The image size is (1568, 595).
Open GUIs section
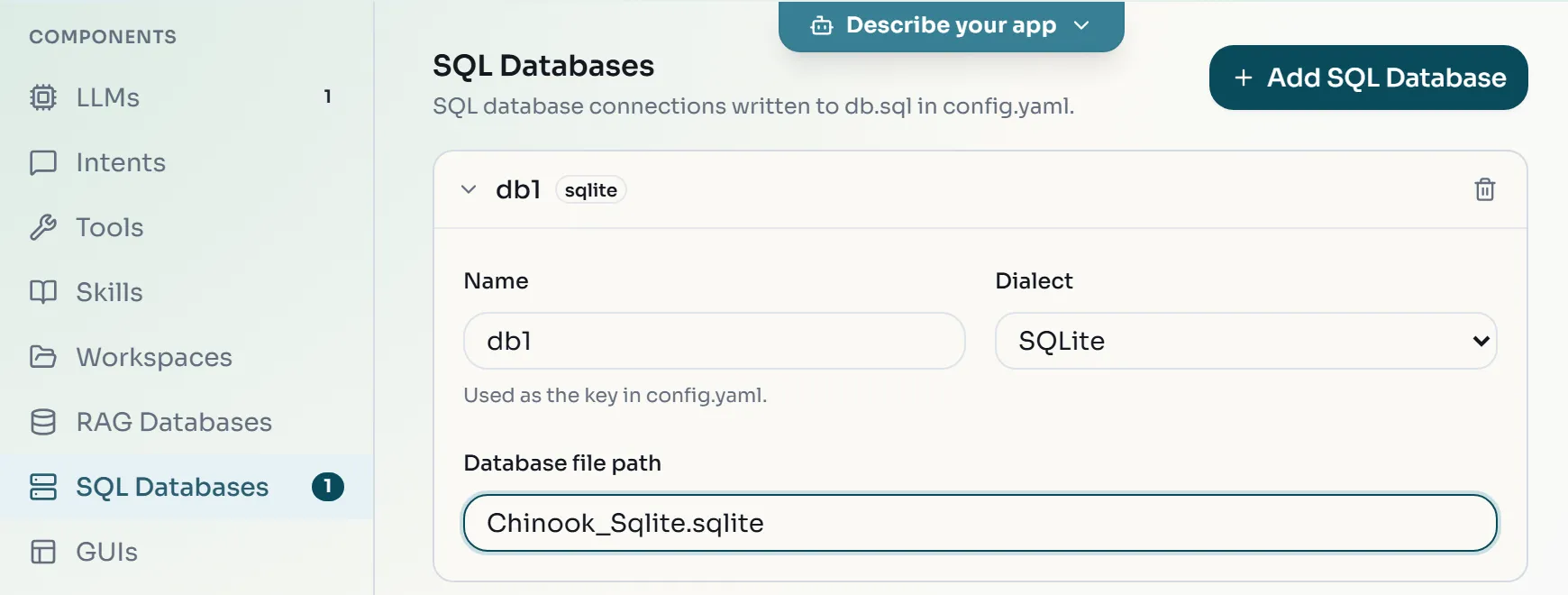point(187,552)
